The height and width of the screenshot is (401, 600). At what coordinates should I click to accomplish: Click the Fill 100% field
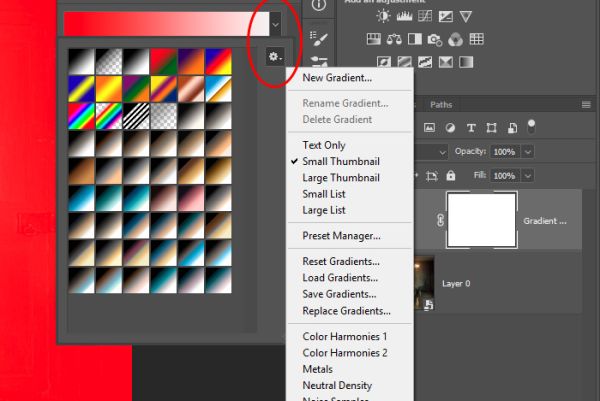point(504,176)
